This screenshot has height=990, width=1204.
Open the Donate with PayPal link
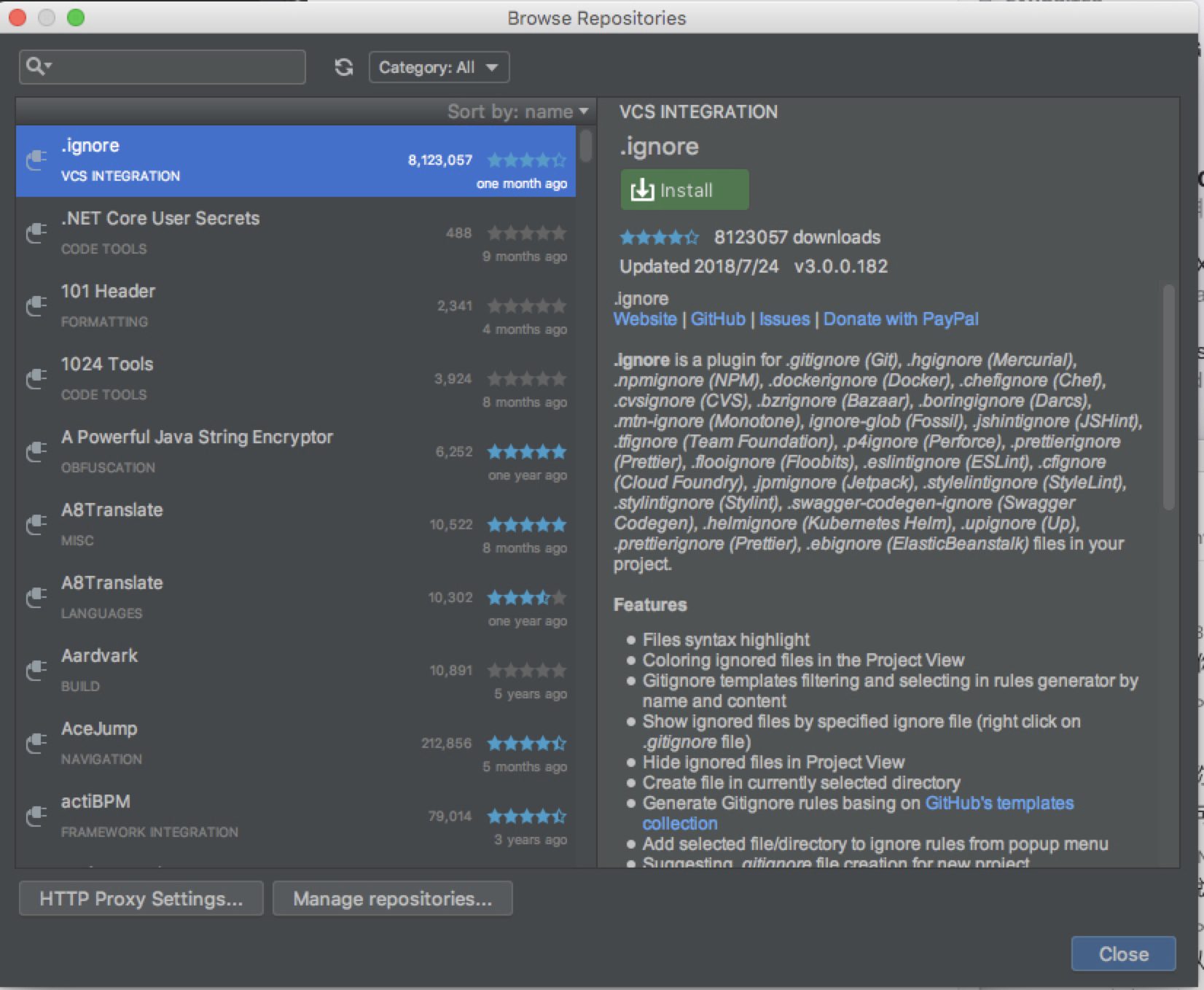pos(900,319)
